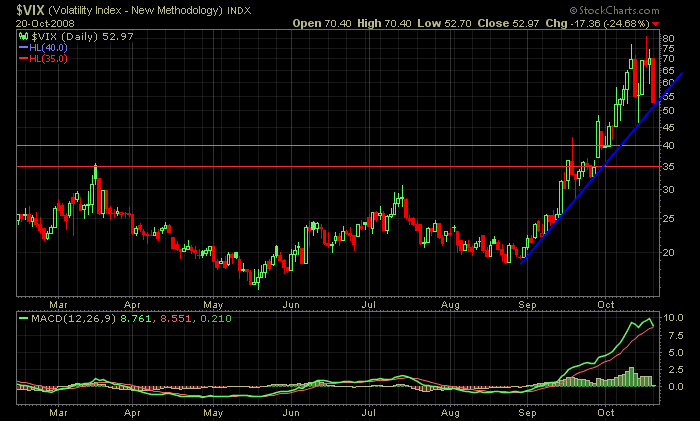Viewport: 700px width, 421px height.
Task: Click the 25 price axis label
Action: click(x=668, y=218)
